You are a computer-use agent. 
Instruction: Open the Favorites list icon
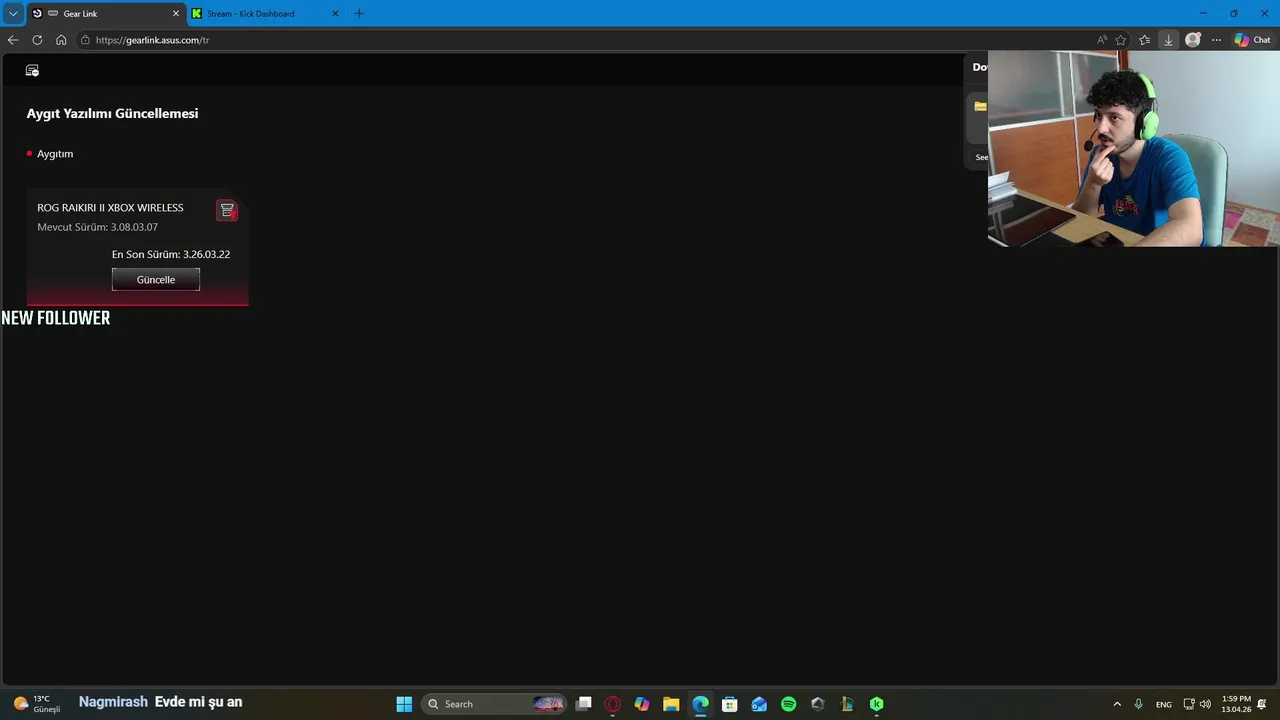coord(1145,40)
